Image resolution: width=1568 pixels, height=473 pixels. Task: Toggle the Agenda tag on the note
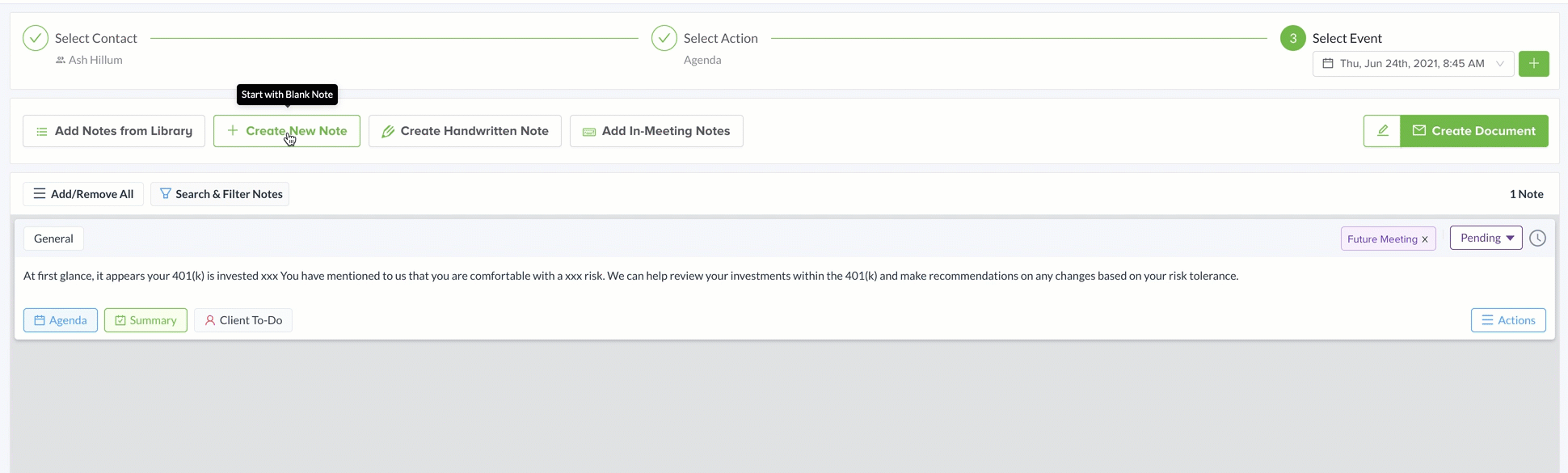pyautogui.click(x=61, y=320)
